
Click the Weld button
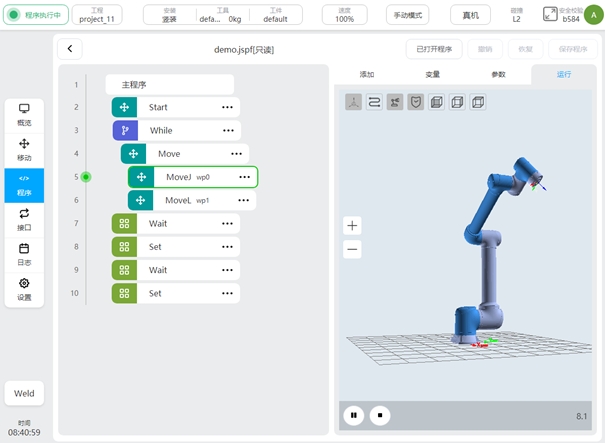point(24,394)
